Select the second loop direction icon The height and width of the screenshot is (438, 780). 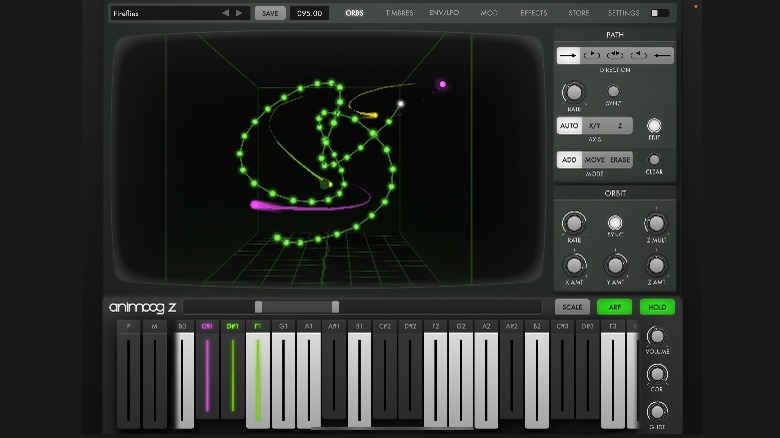[x=591, y=55]
